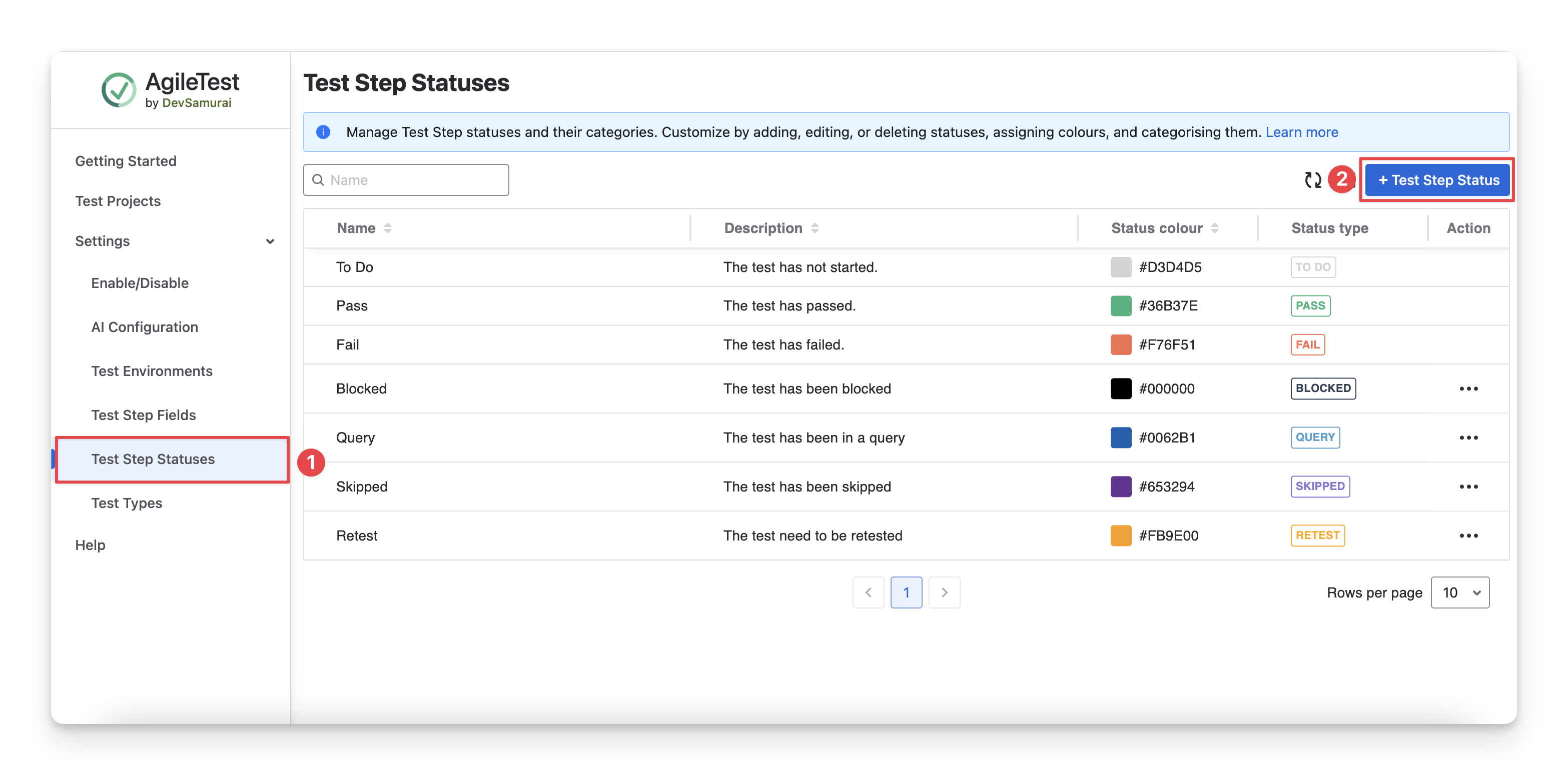Open Test Step Fields in sidebar
This screenshot has width=1568, height=775.
point(144,415)
